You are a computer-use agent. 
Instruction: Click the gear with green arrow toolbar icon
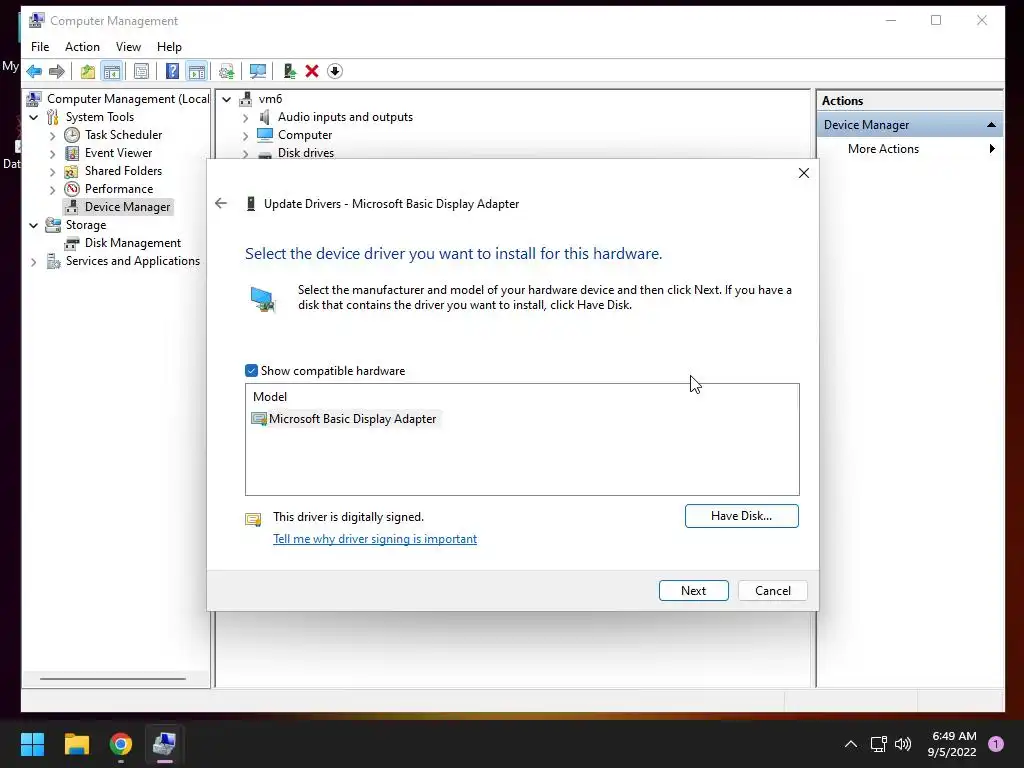[227, 71]
